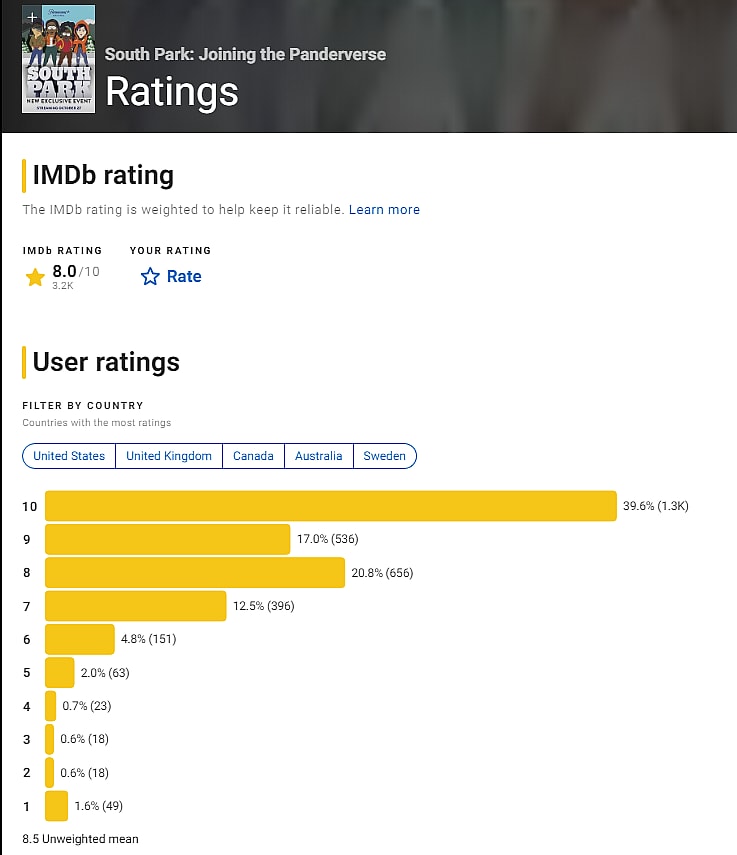Click the blue outline Rate star
Image resolution: width=737 pixels, height=855 pixels.
point(150,277)
